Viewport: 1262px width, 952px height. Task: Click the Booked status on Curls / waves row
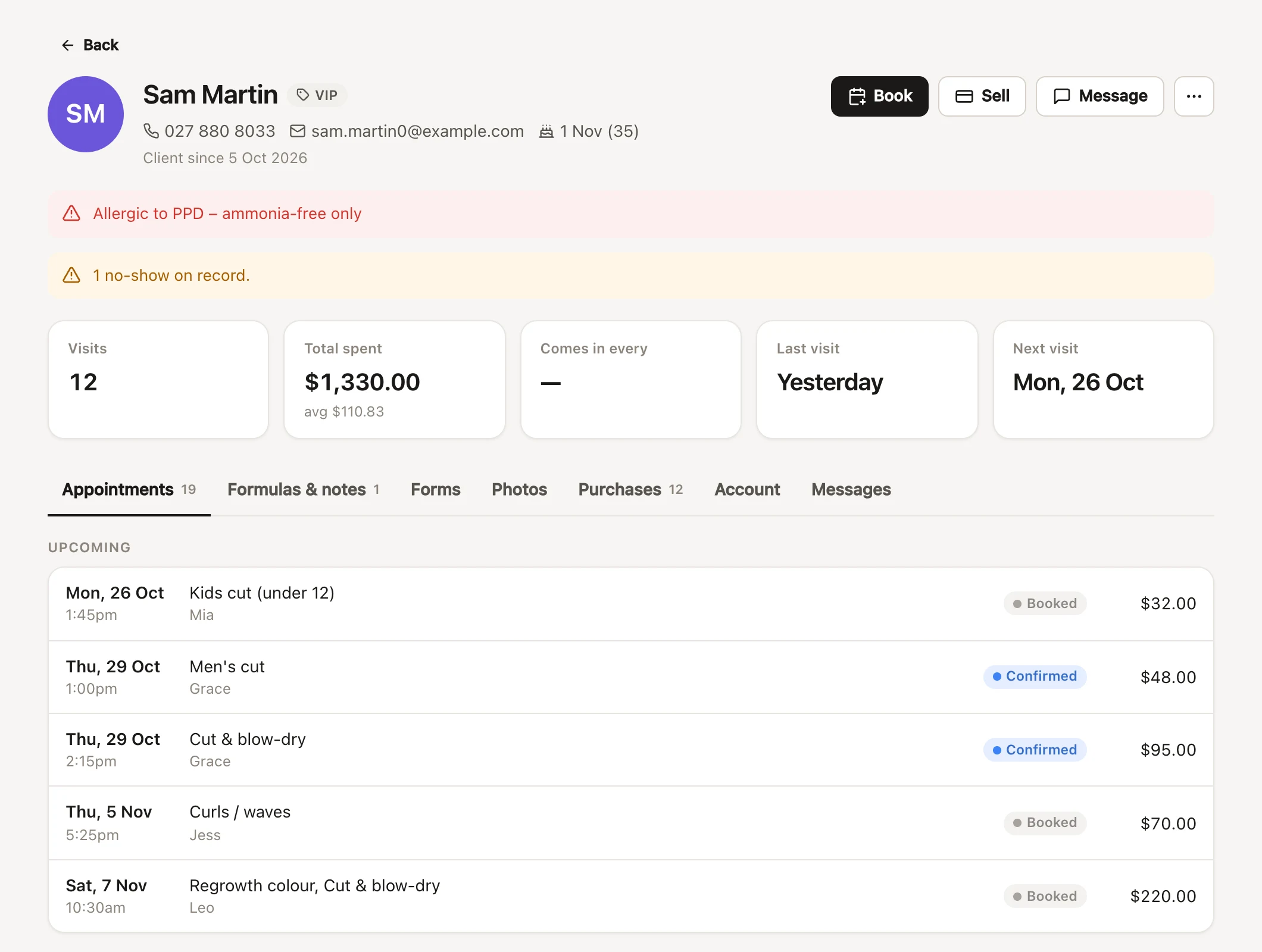[x=1045, y=823]
